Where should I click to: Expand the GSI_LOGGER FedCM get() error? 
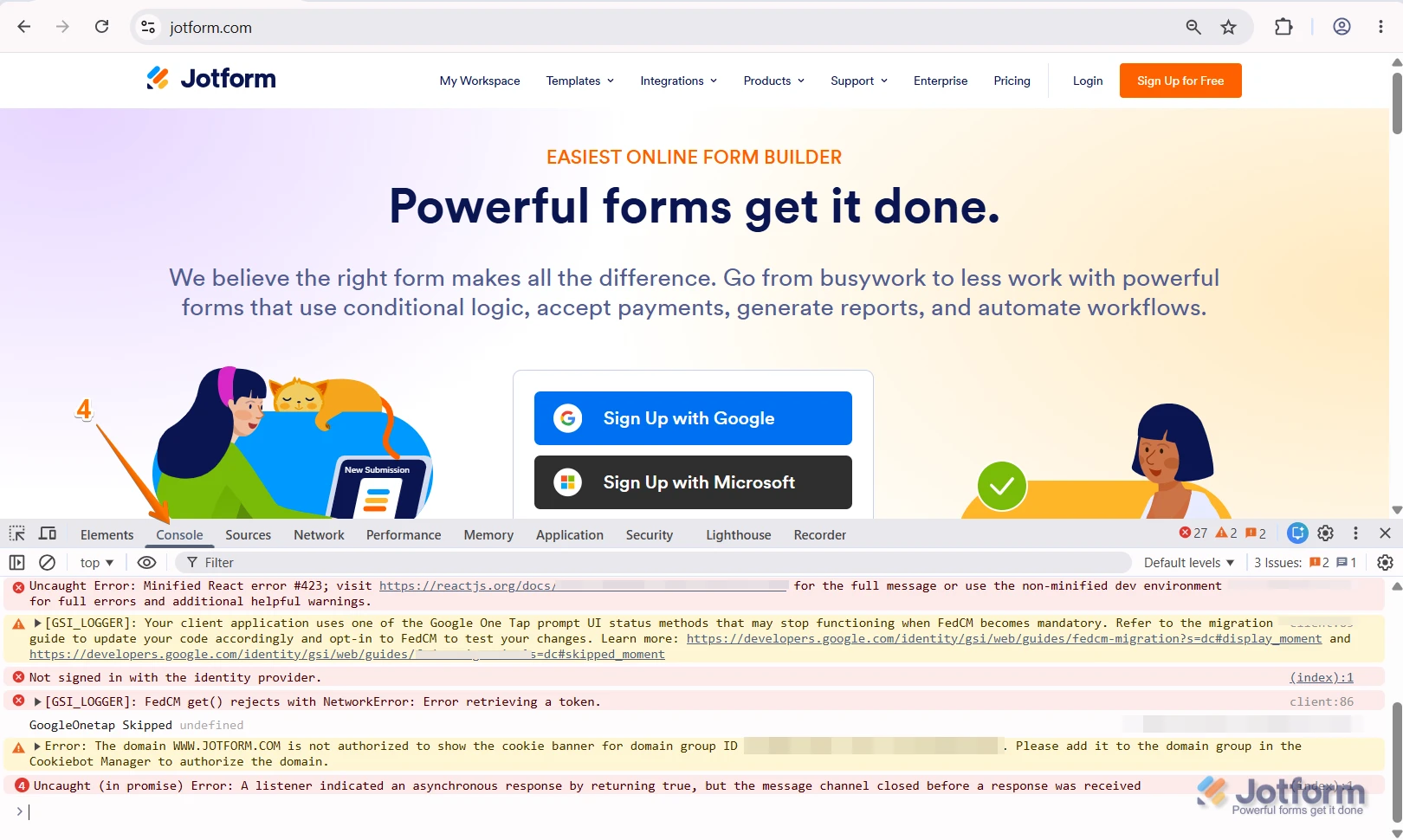click(37, 701)
